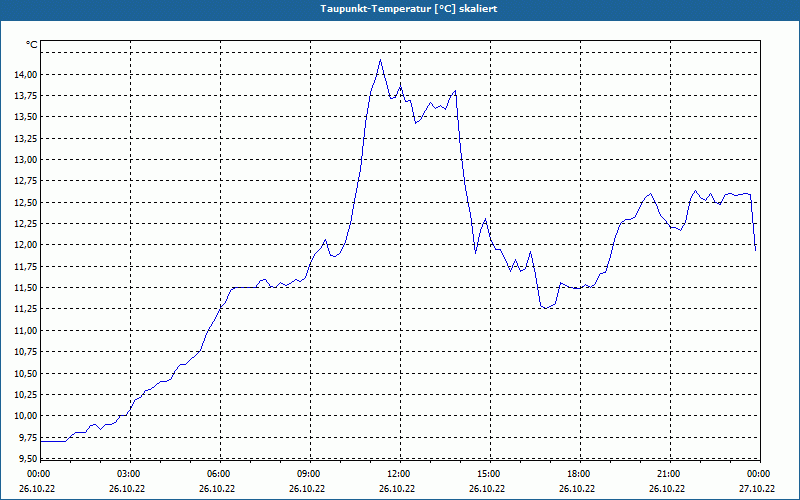This screenshot has height=500, width=800.
Task: Click the 26.10.22 date under 03:00
Action: pyautogui.click(x=127, y=489)
